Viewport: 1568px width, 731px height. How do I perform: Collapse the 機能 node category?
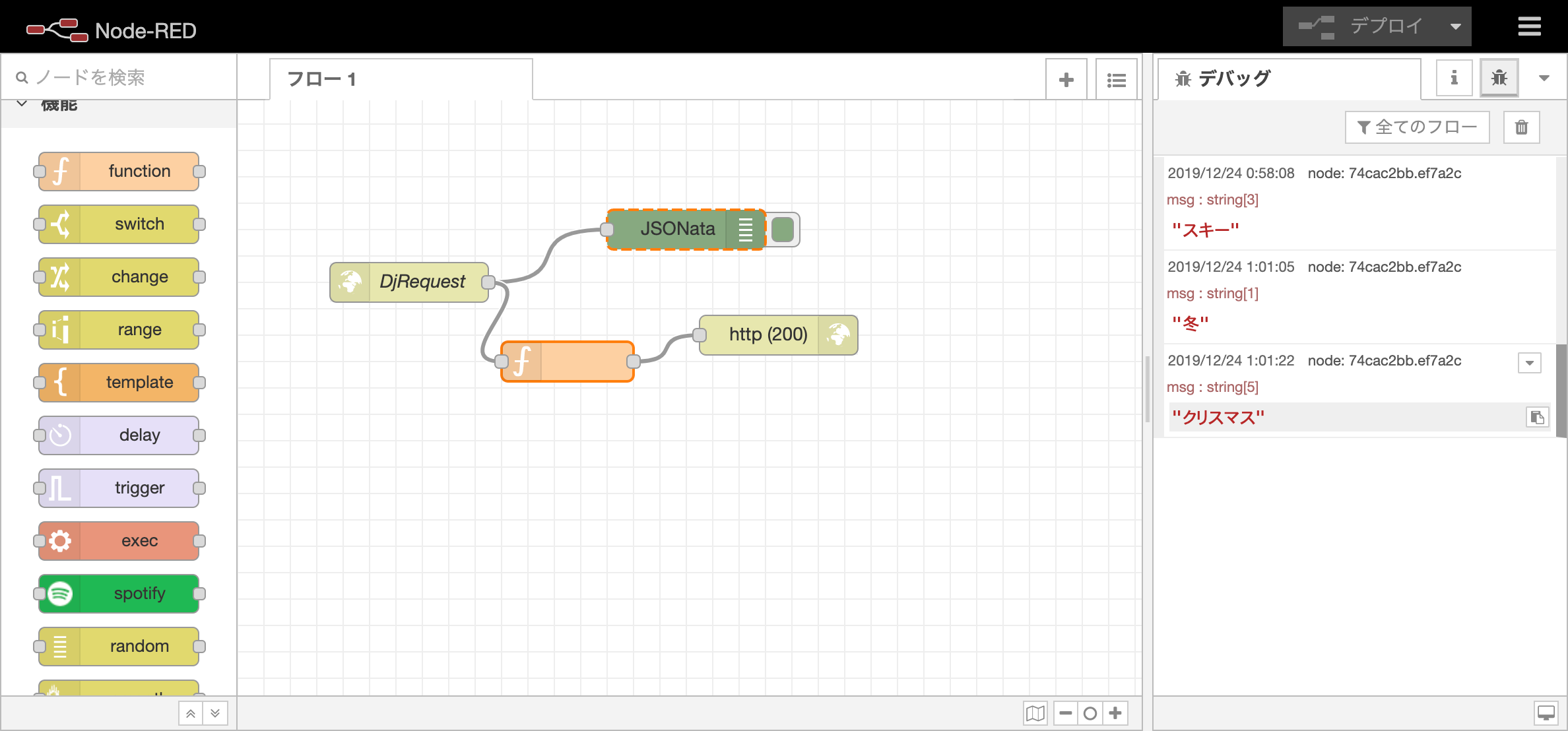(x=20, y=104)
